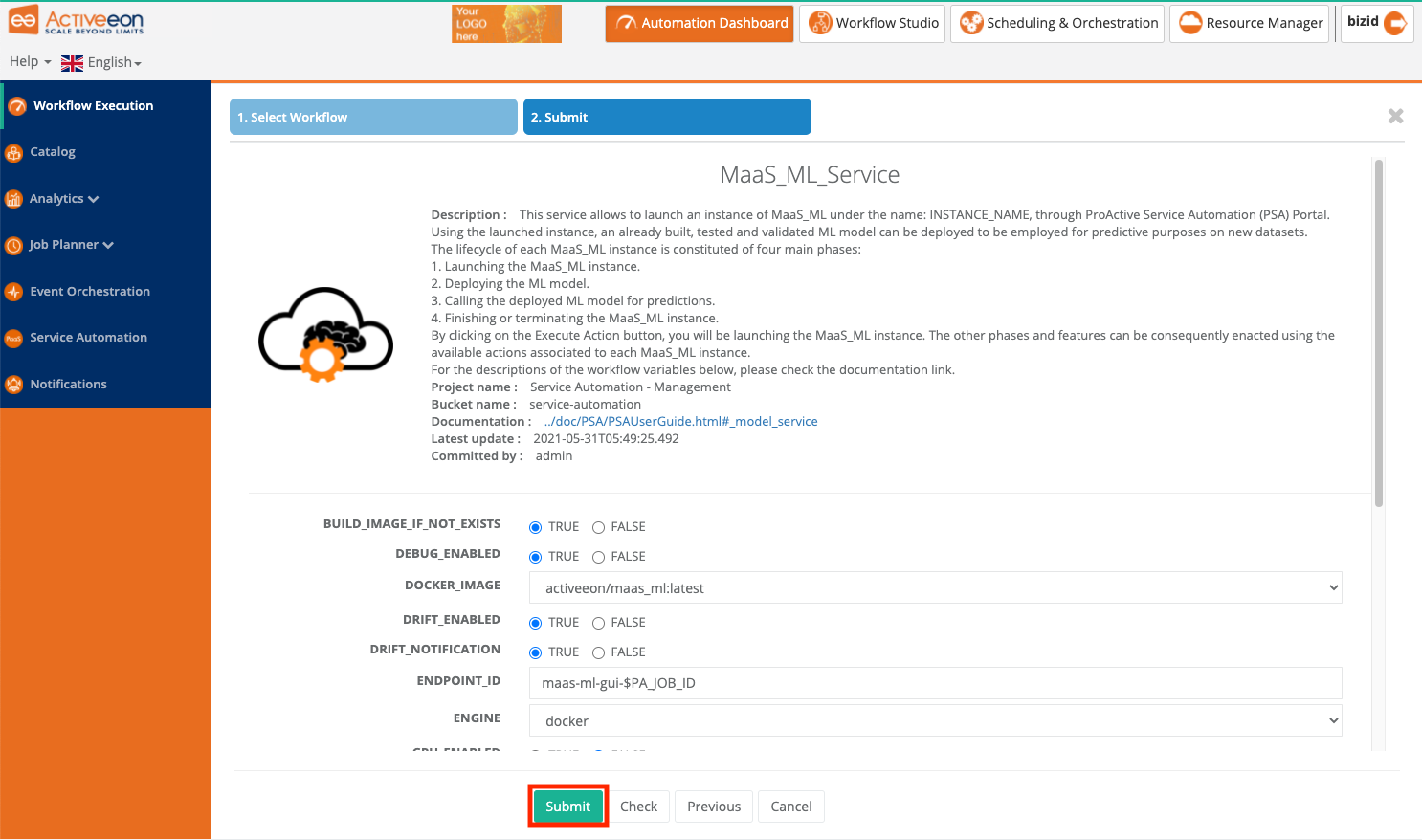Viewport: 1422px width, 840px height.
Task: Set DRIFT_NOTIFICATION to FALSE
Action: (x=599, y=652)
